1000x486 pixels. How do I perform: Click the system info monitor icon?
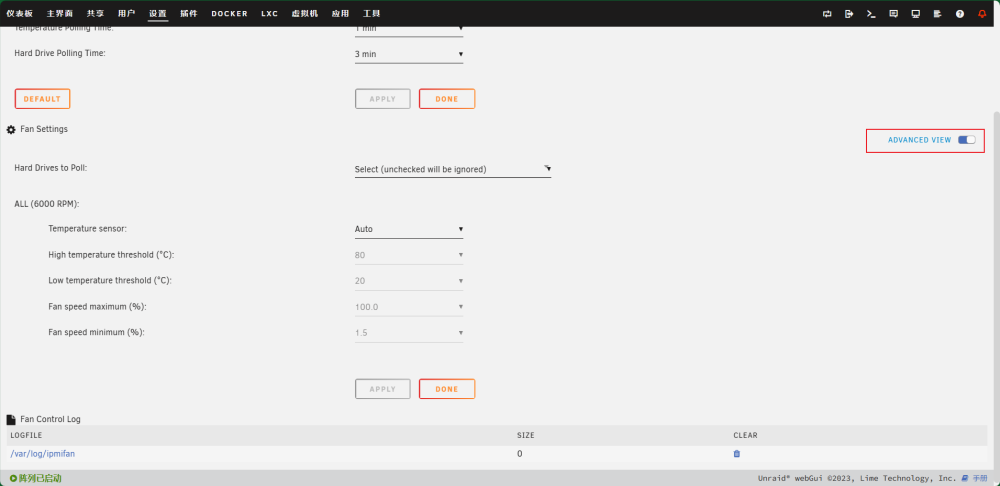tap(916, 13)
